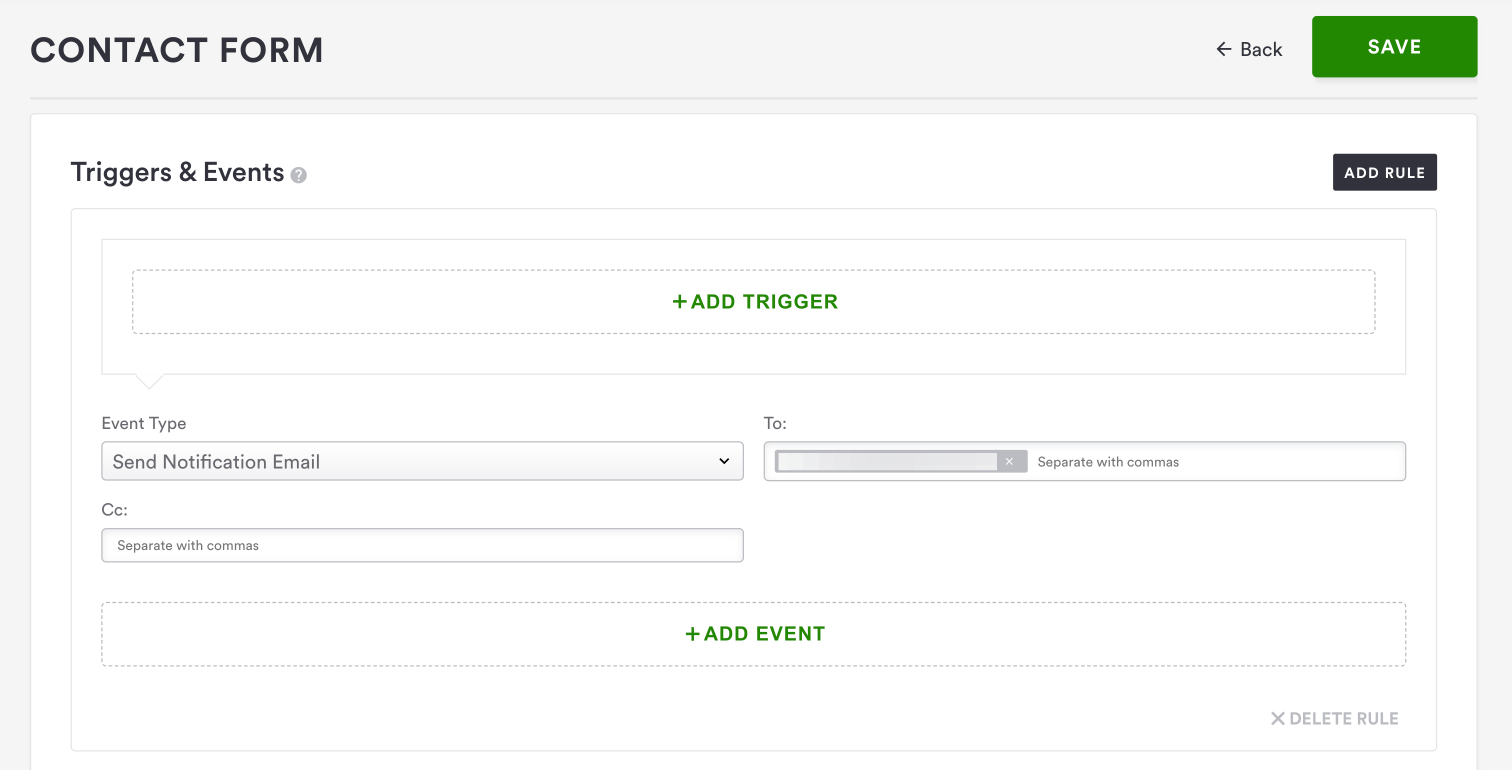Click the ADD EVENT text
Viewport: 1512px width, 770px height.
764,634
